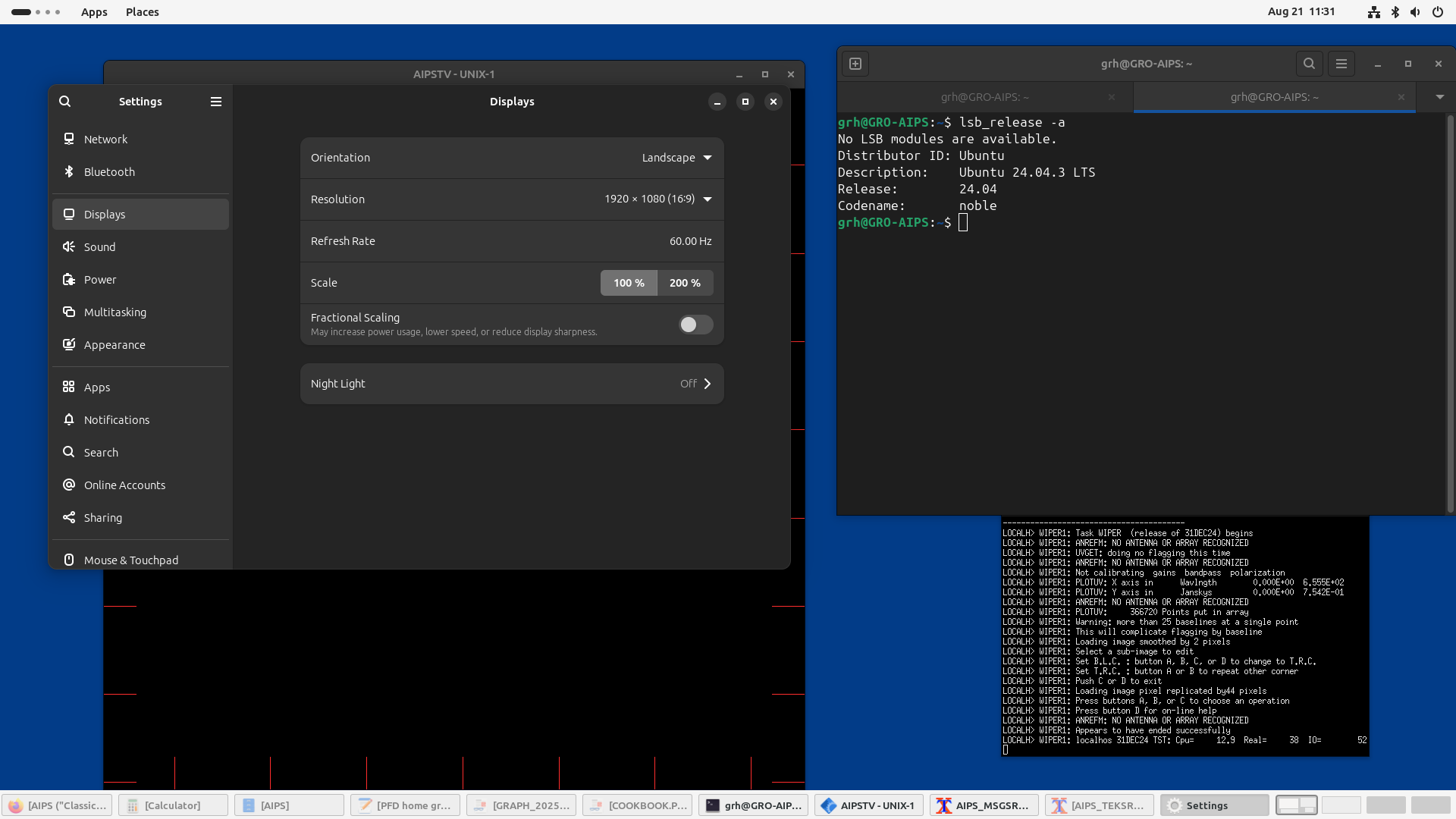Click the volume icon in system tray
This screenshot has height=819, width=1456.
point(1415,12)
